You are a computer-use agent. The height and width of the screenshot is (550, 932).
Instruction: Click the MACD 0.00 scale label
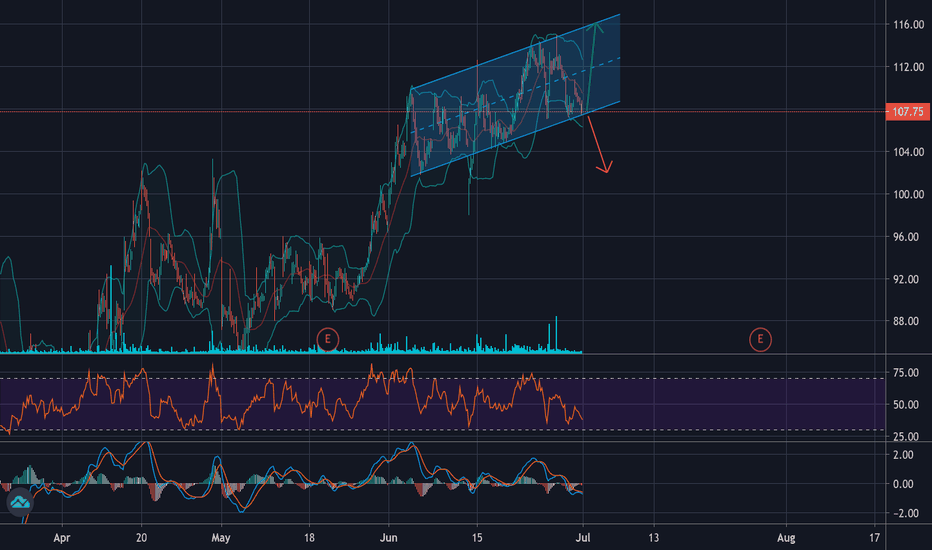tap(903, 484)
